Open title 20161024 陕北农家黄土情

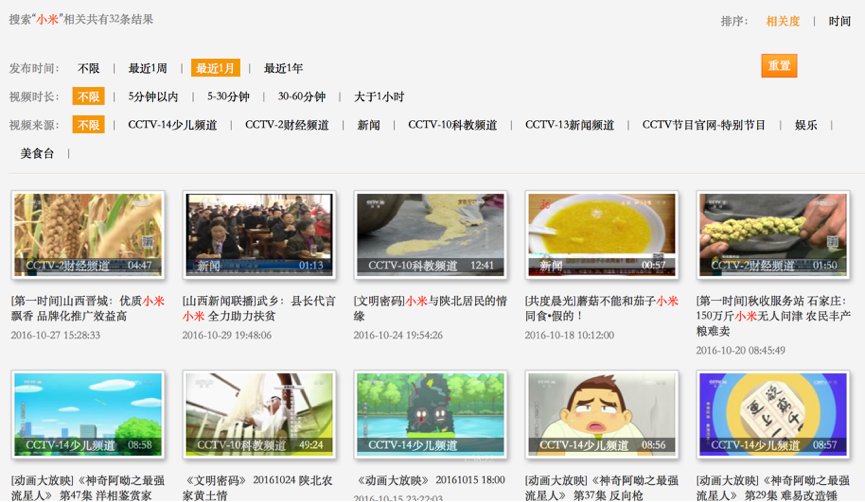[259, 488]
